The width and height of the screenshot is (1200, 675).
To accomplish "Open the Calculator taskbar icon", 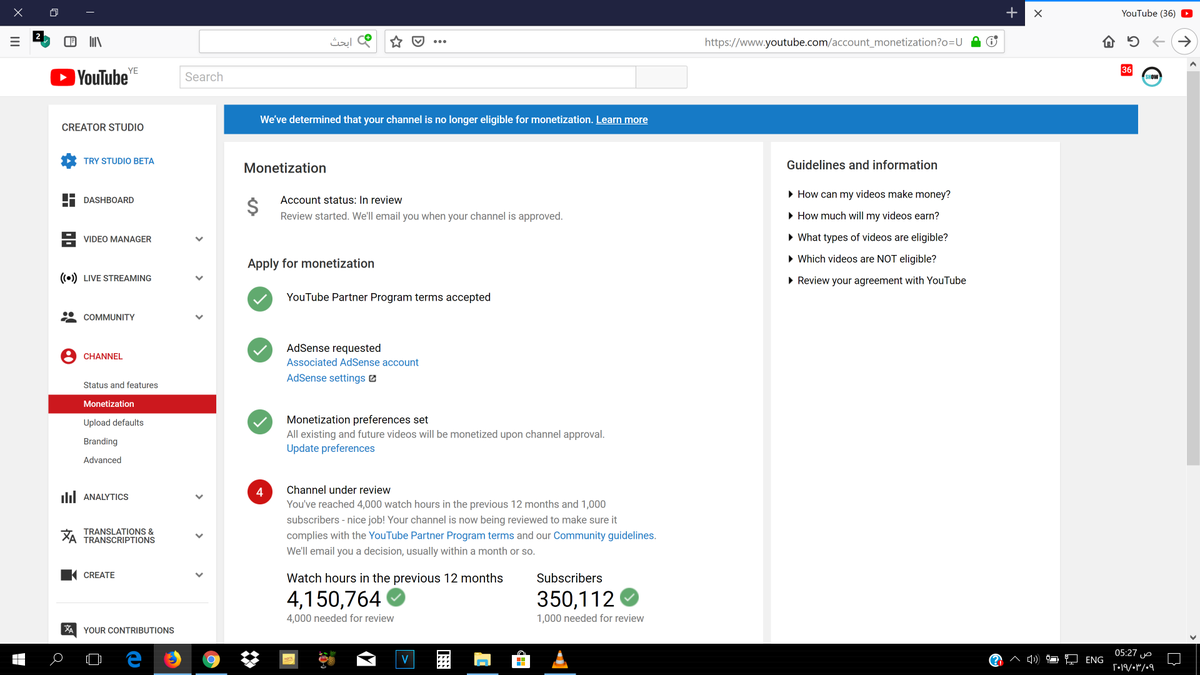I will (x=443, y=660).
